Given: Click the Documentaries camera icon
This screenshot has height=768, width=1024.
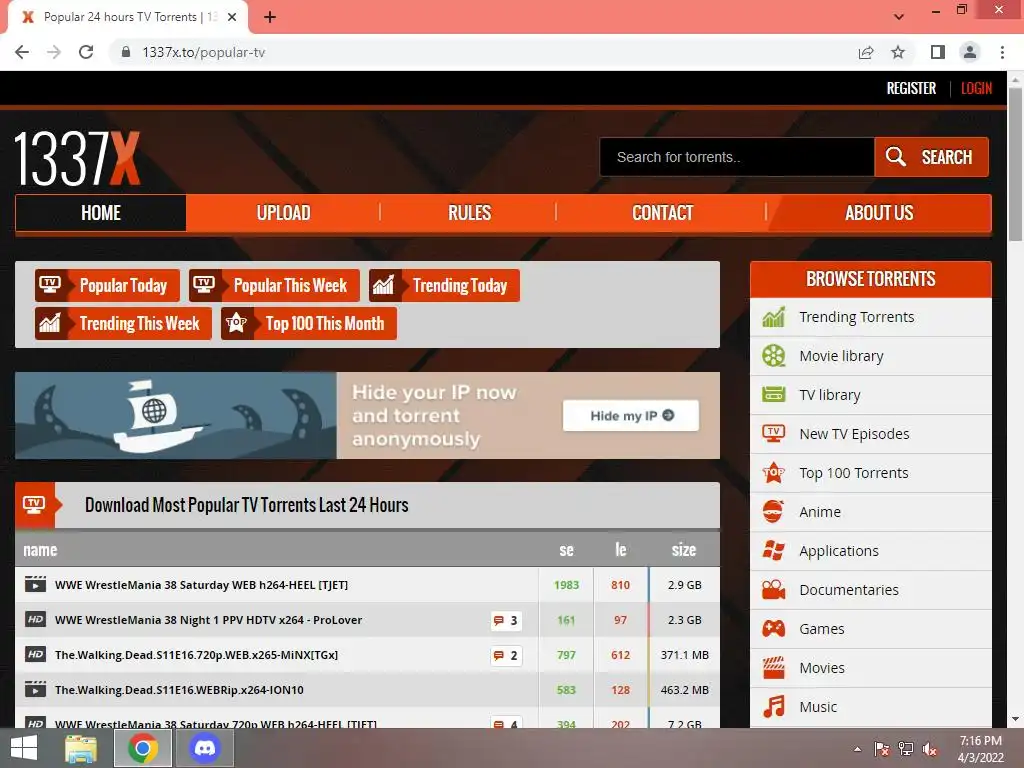Looking at the screenshot, I should click(x=774, y=590).
